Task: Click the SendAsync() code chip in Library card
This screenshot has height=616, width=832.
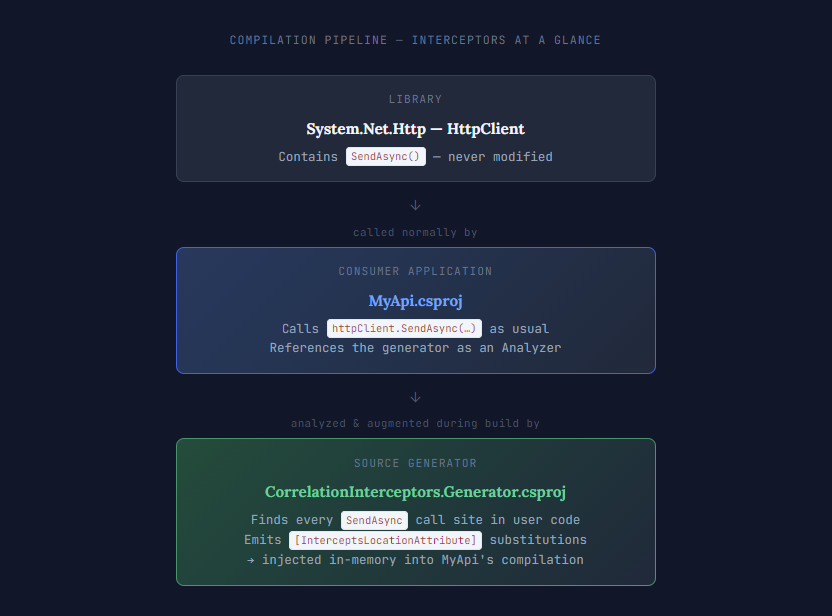Action: tap(386, 157)
